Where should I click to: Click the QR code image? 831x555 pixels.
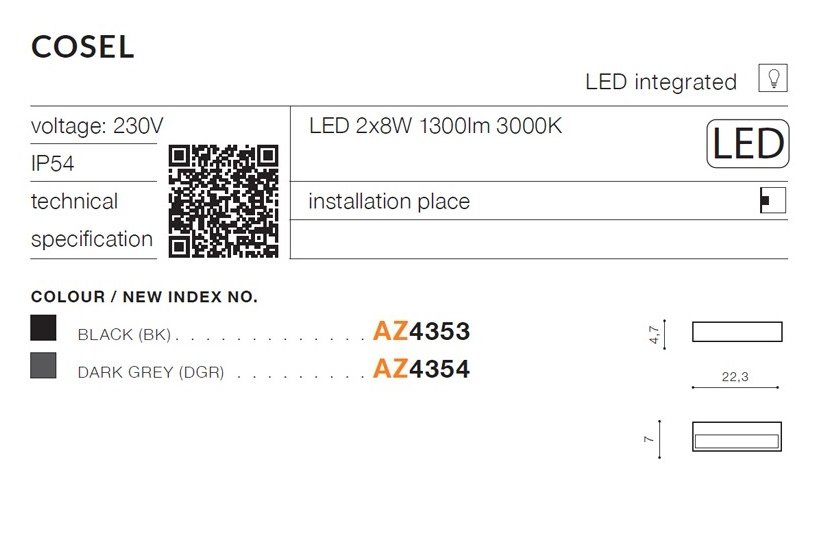point(223,201)
